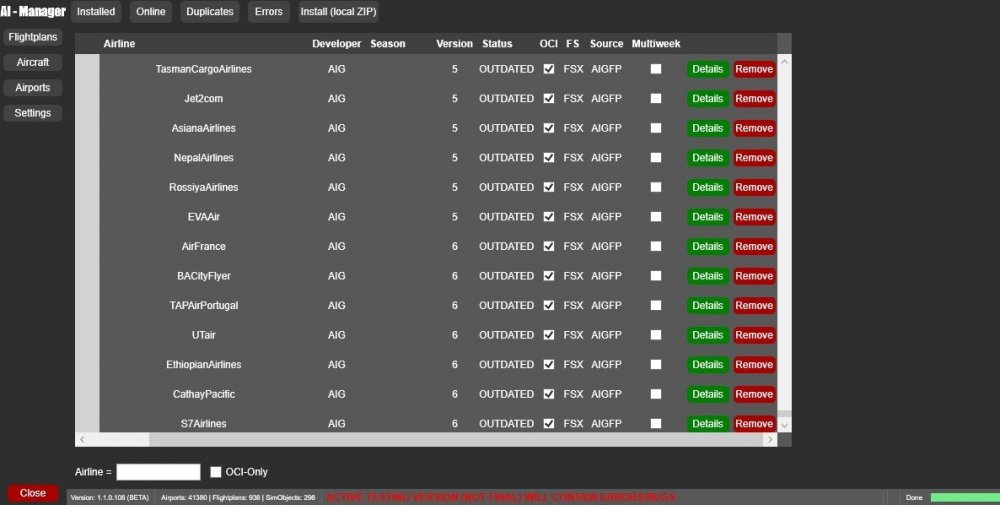Screen dimensions: 1000x505
Task: Click the horizontal scrollbar right arrow
Action: coord(770,439)
